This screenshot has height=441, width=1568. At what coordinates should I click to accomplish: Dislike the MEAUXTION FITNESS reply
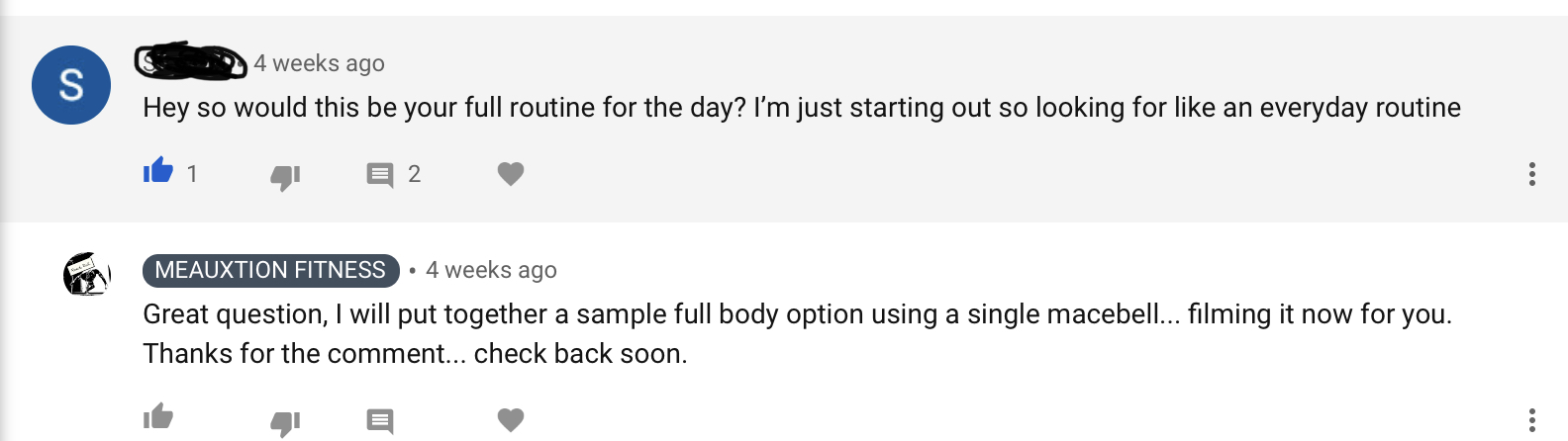(x=285, y=422)
